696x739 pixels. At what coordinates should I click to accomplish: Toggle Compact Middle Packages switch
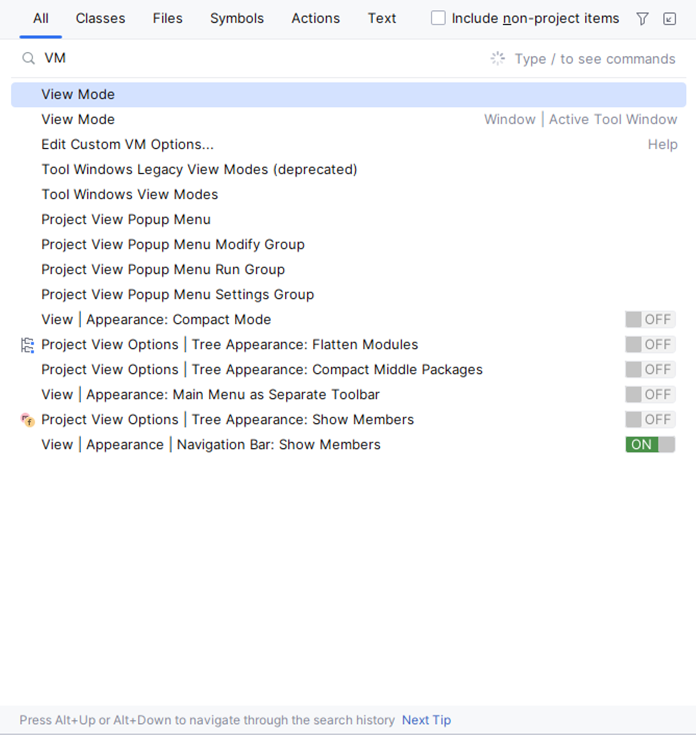(650, 370)
